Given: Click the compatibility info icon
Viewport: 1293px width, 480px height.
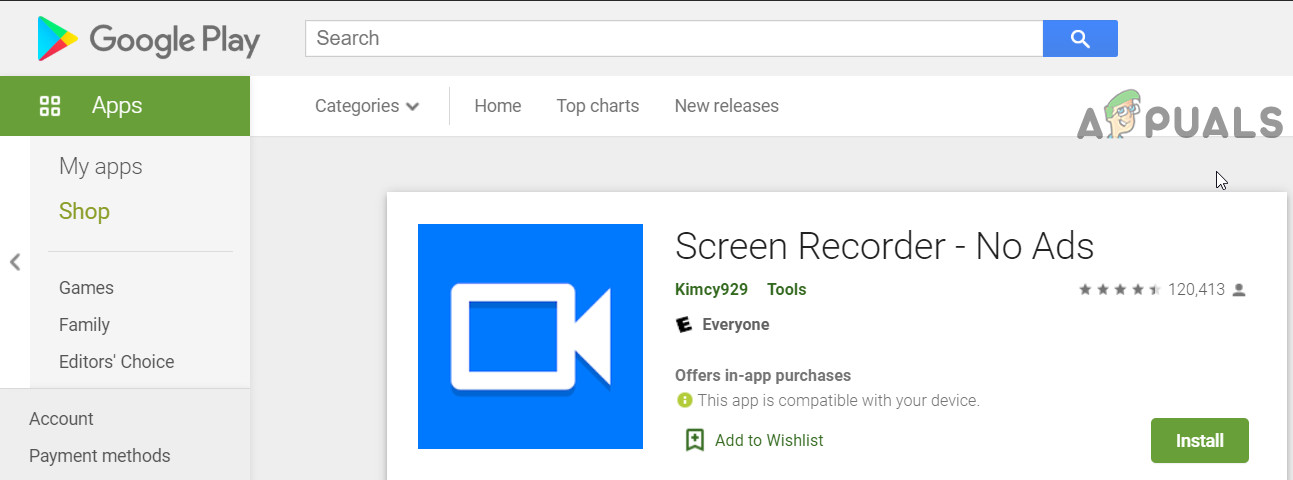Looking at the screenshot, I should pyautogui.click(x=685, y=401).
